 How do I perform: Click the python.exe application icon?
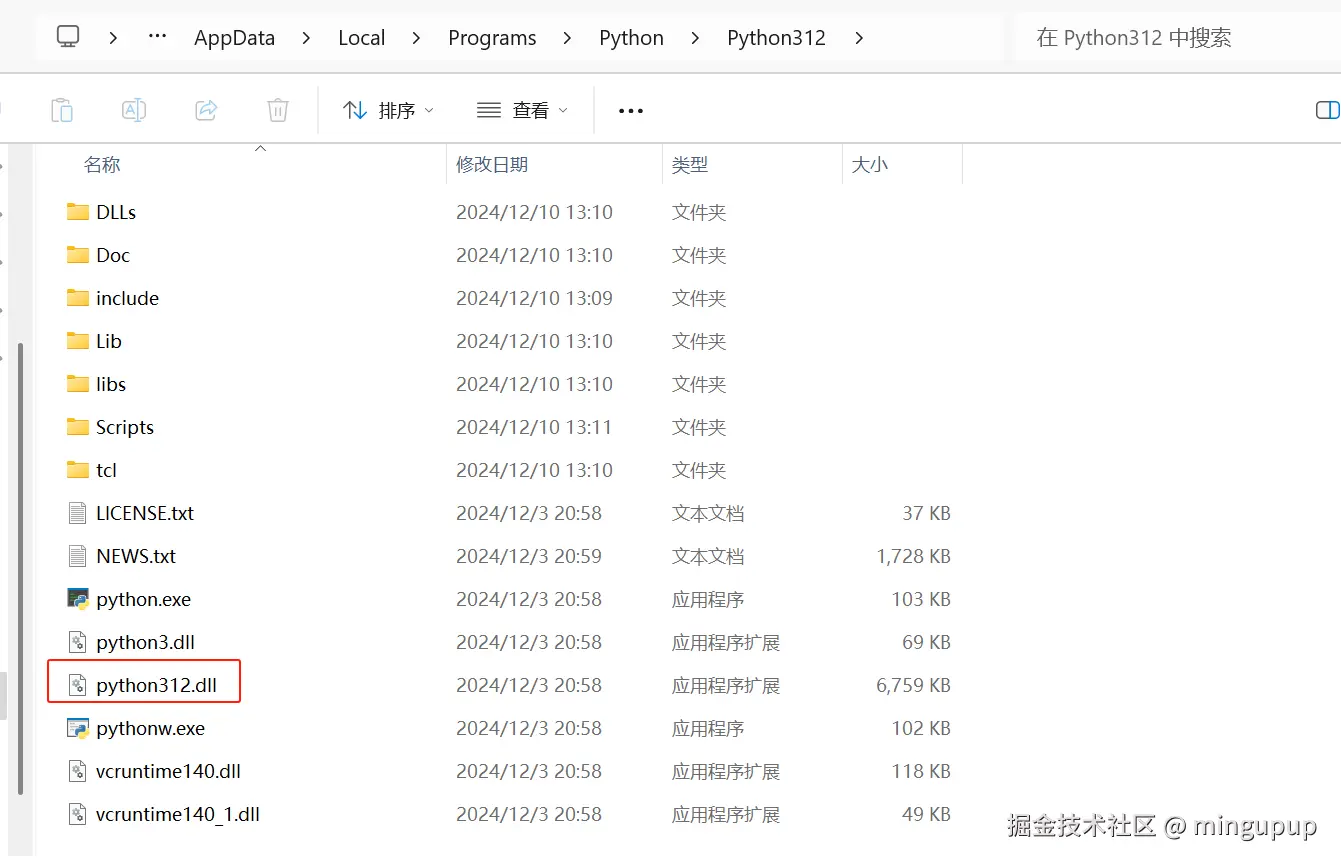click(x=78, y=599)
